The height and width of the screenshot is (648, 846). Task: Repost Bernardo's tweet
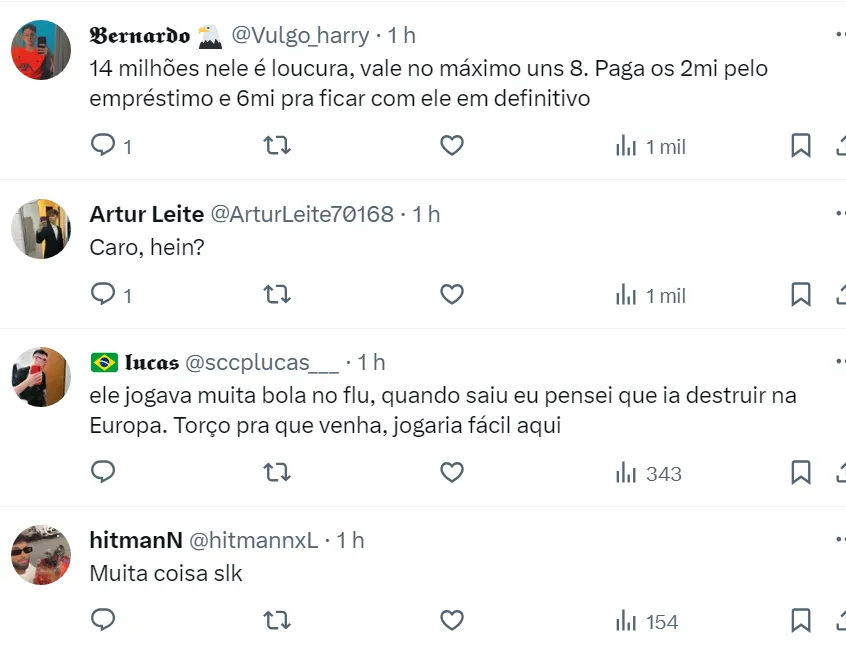[277, 146]
